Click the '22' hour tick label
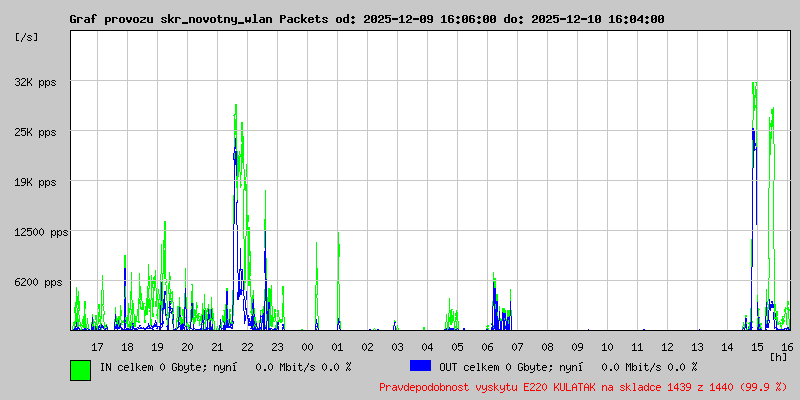Image resolution: width=800 pixels, height=400 pixels. [x=247, y=347]
